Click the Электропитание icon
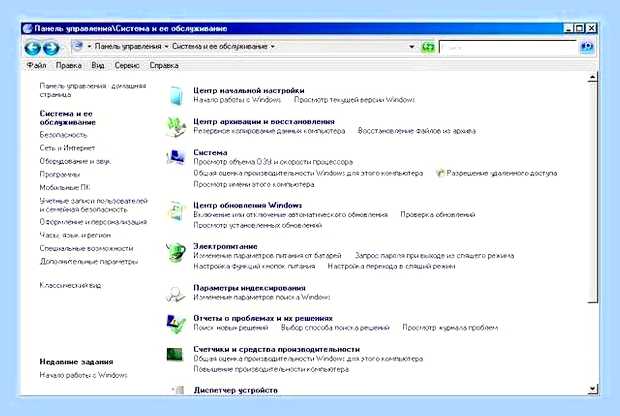Image resolution: width=620 pixels, height=416 pixels. tap(176, 252)
